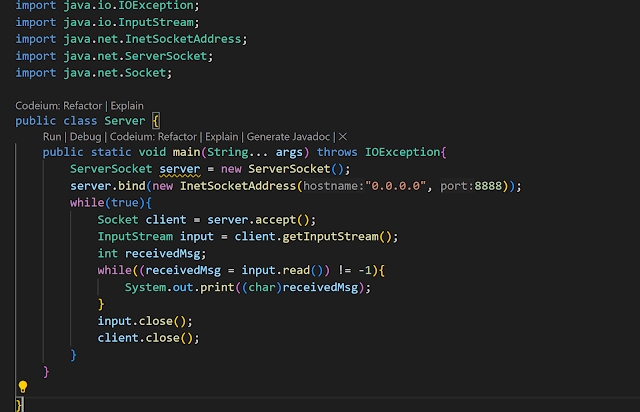Click the 'client.close();' line
The height and width of the screenshot is (412, 640).
148,338
